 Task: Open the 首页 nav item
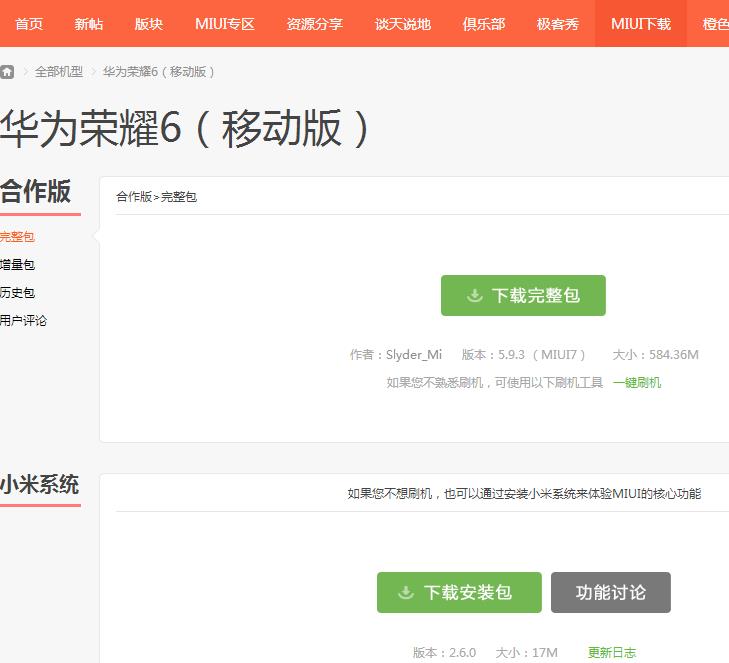tap(29, 24)
